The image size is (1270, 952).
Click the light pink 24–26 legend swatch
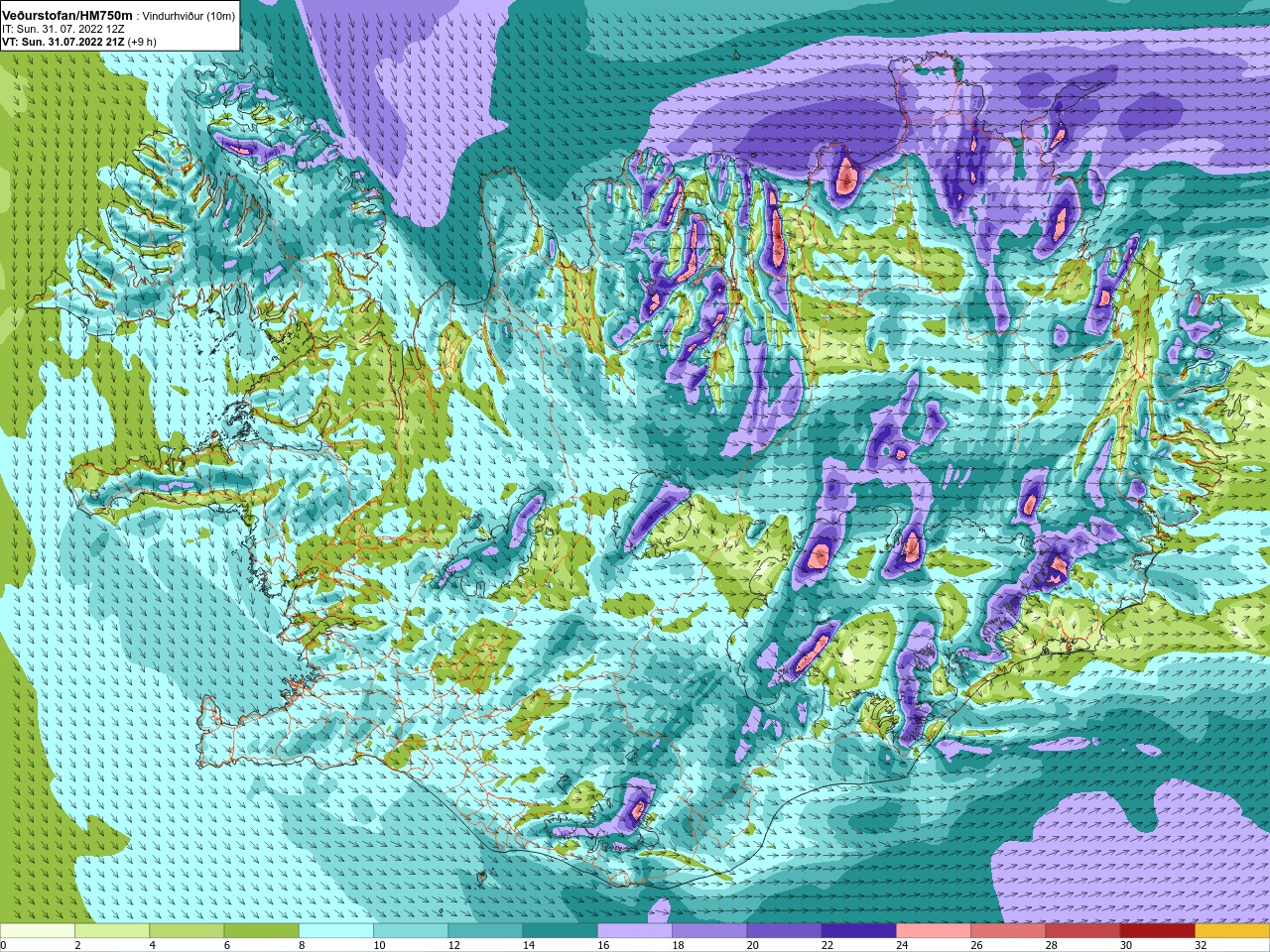pyautogui.click(x=934, y=931)
